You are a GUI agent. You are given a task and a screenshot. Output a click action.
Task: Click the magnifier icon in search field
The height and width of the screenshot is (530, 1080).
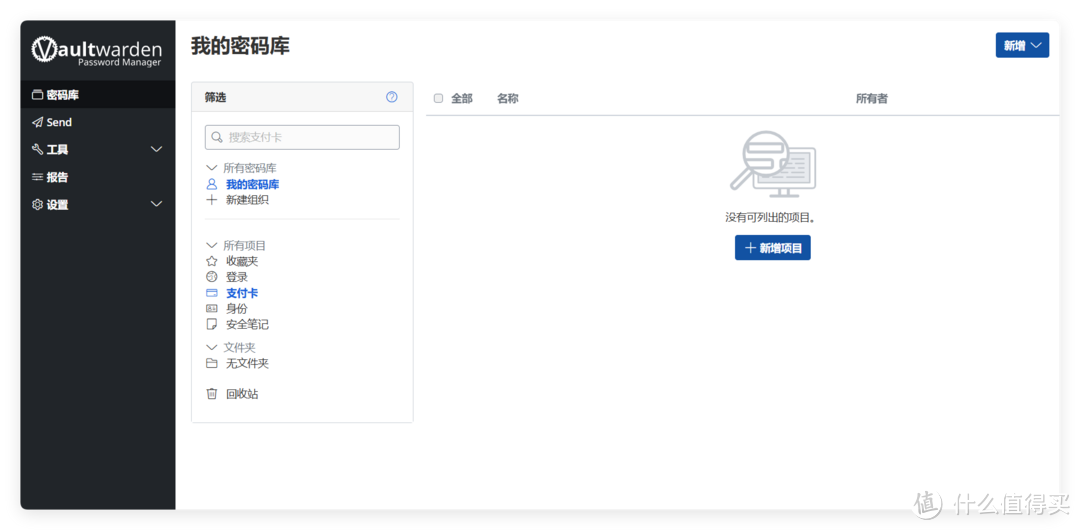(x=217, y=137)
